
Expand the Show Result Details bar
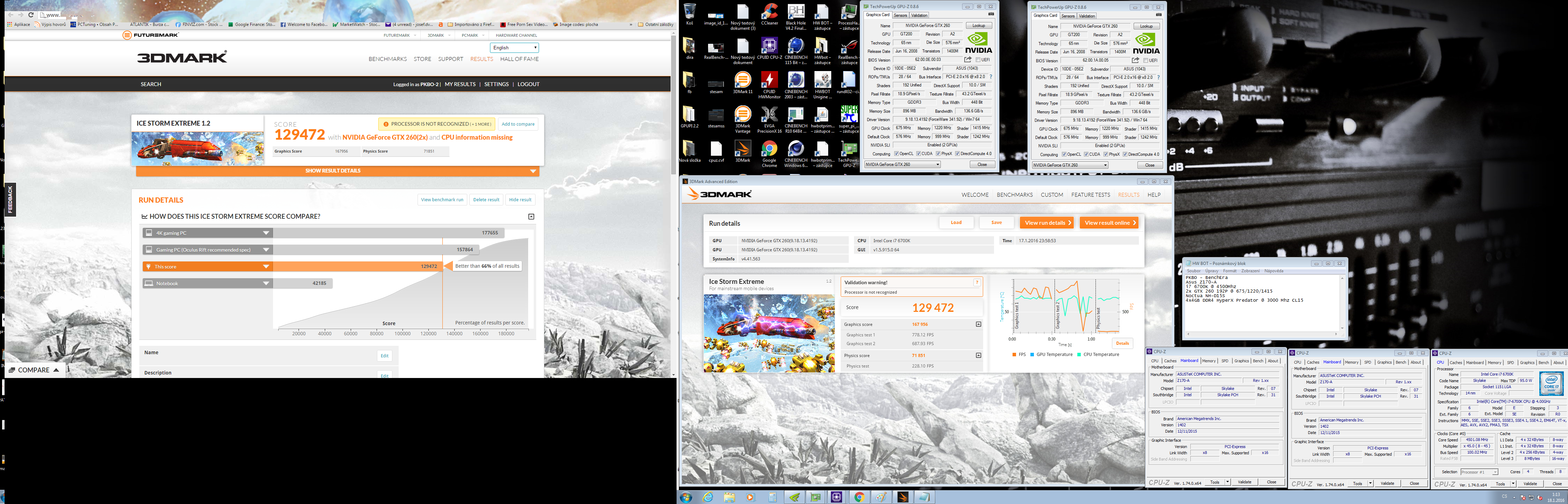click(x=337, y=171)
